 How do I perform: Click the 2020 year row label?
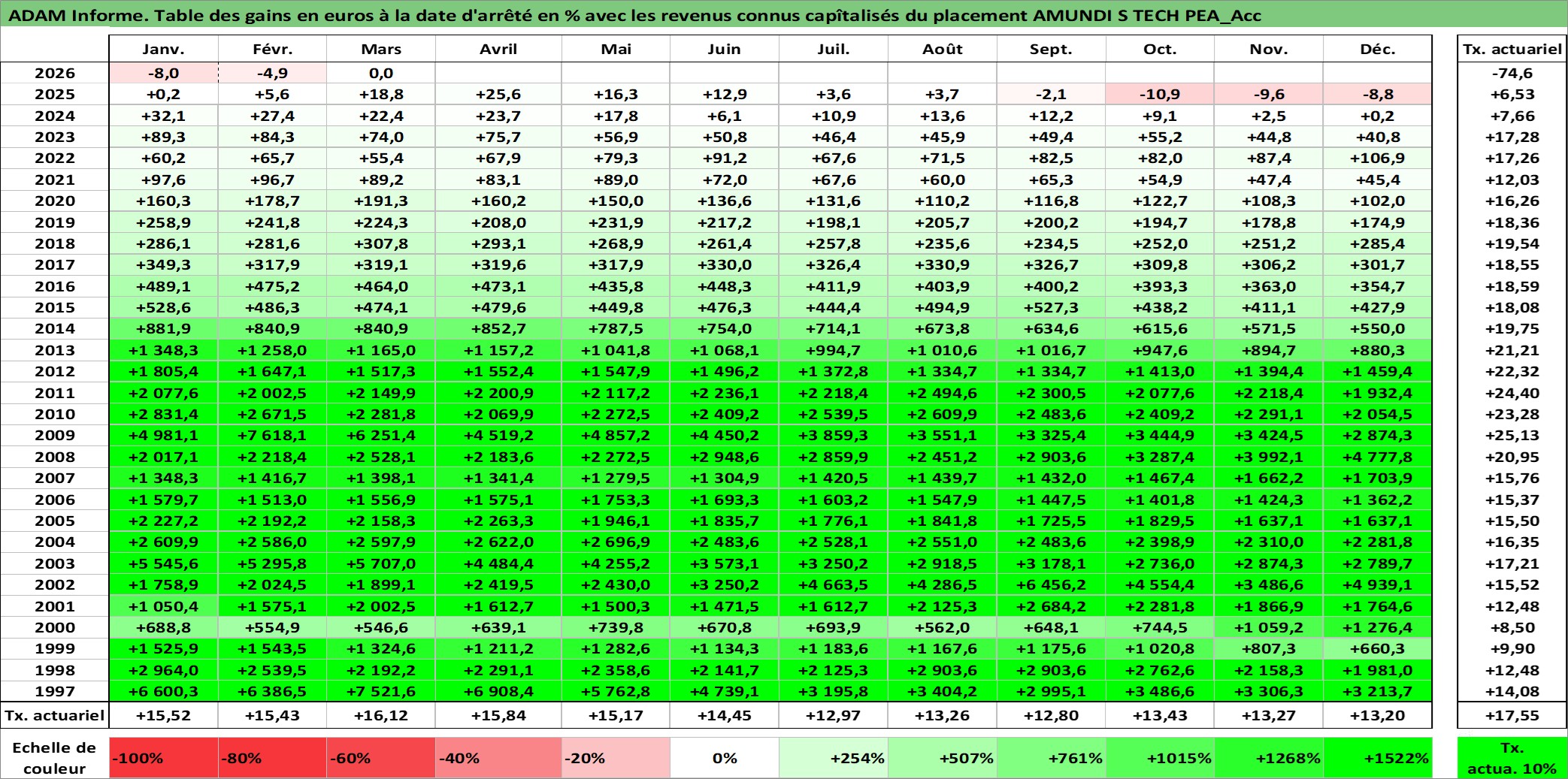pos(55,201)
